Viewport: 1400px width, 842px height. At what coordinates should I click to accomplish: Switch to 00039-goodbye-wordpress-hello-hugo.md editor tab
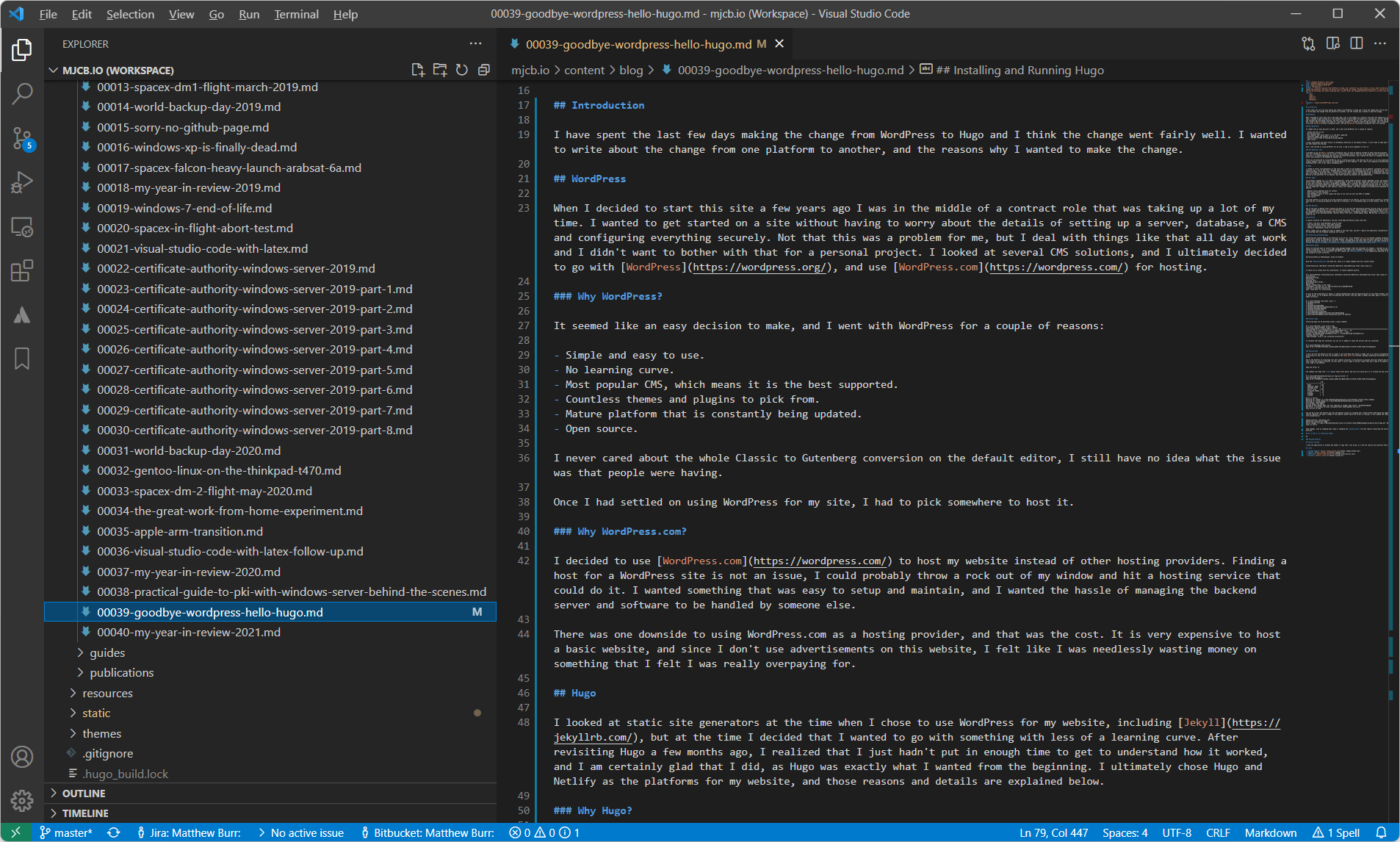pyautogui.click(x=639, y=44)
